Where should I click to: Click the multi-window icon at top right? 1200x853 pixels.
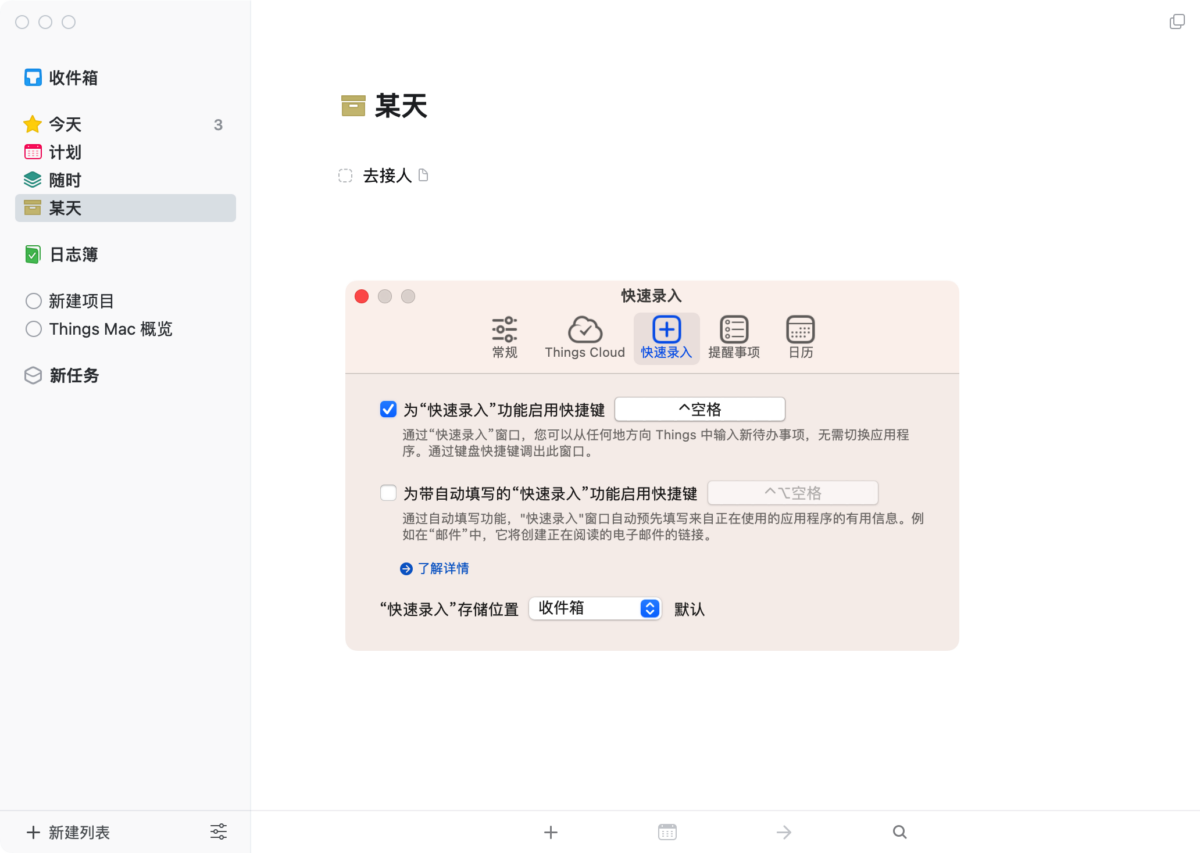(1177, 22)
